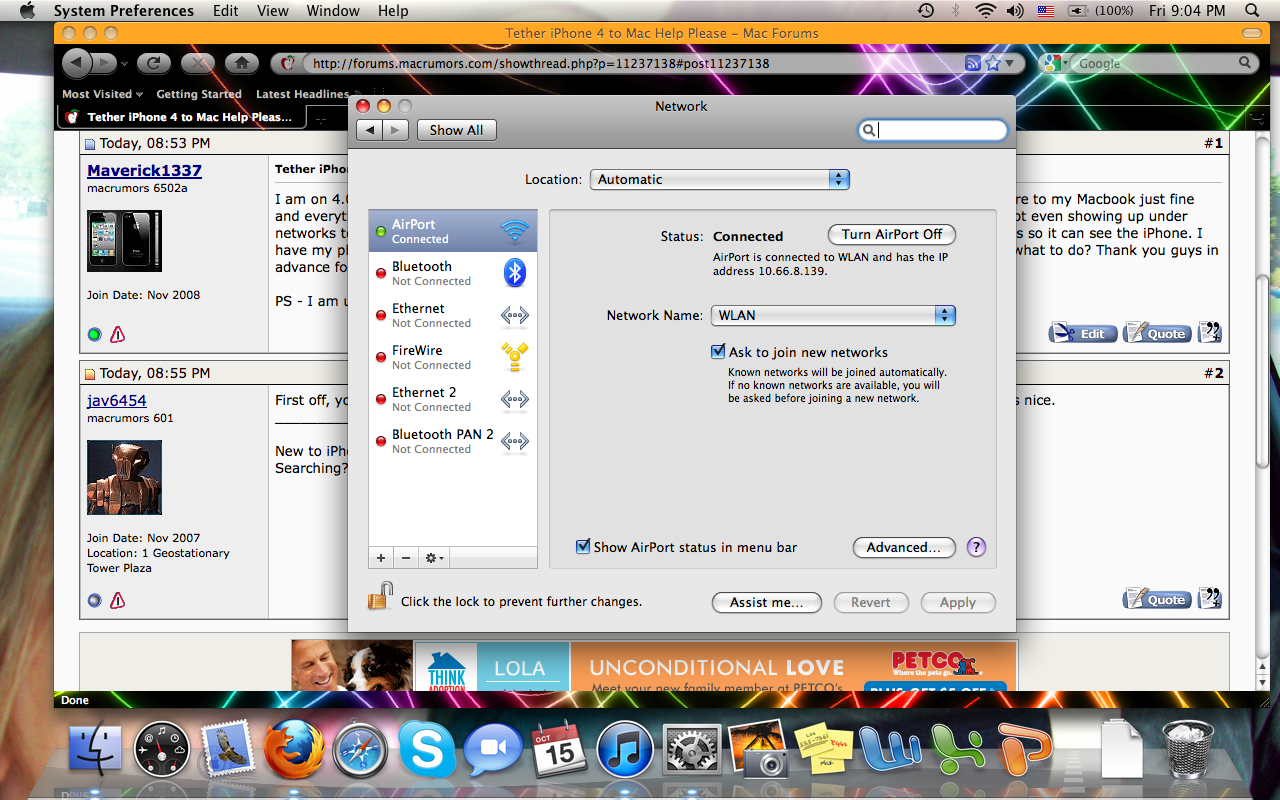Open Time Machine menu bar icon
Screen dimensions: 1280x800
tap(926, 11)
